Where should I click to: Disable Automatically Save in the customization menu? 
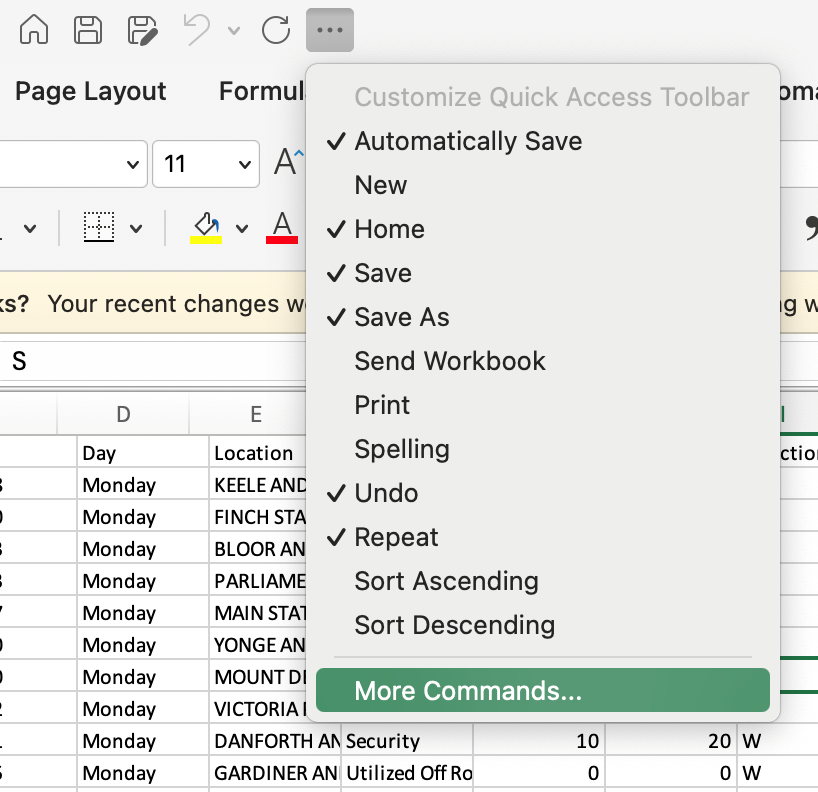(468, 141)
